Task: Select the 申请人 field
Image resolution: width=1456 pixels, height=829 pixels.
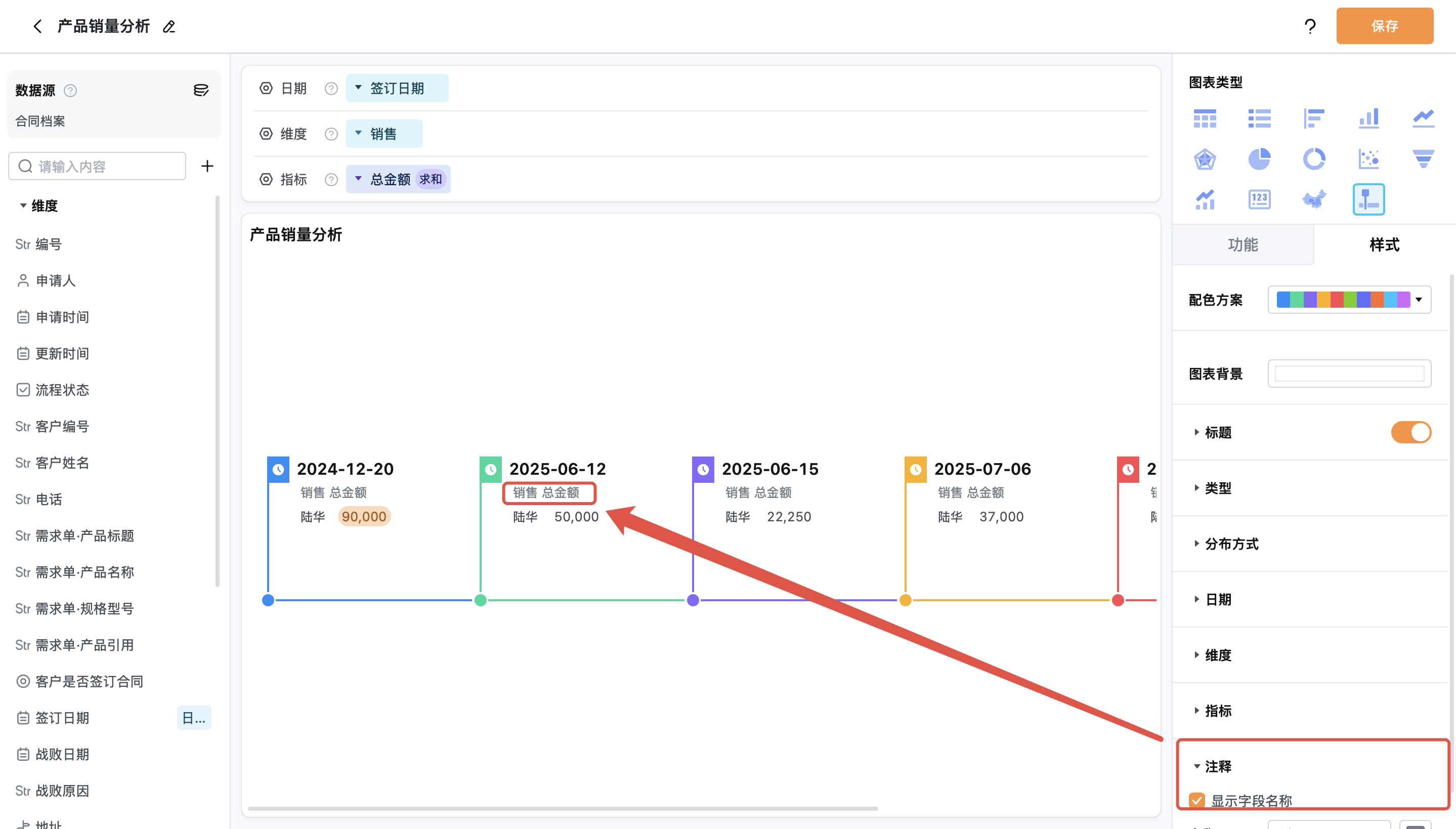Action: [56, 281]
